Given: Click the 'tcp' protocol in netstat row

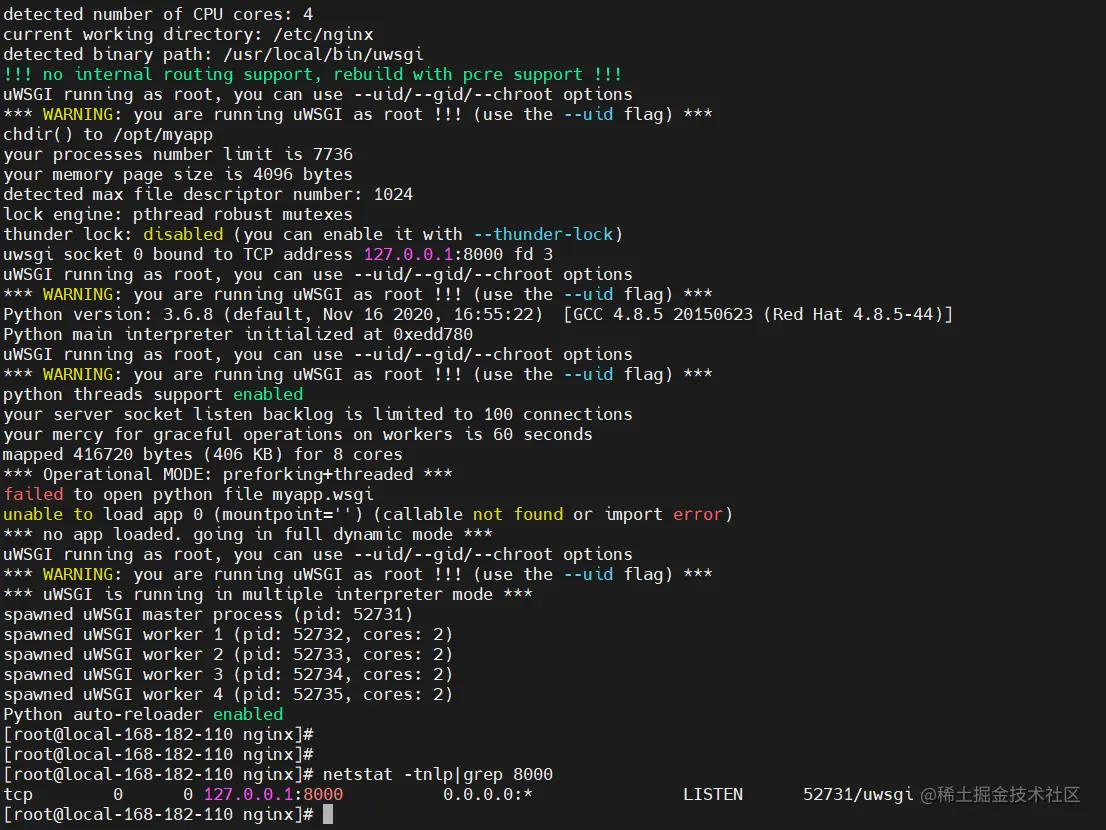Looking at the screenshot, I should pos(18,795).
